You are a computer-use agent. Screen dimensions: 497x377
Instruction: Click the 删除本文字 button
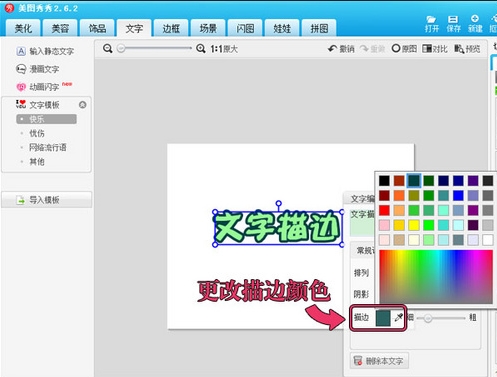(379, 361)
